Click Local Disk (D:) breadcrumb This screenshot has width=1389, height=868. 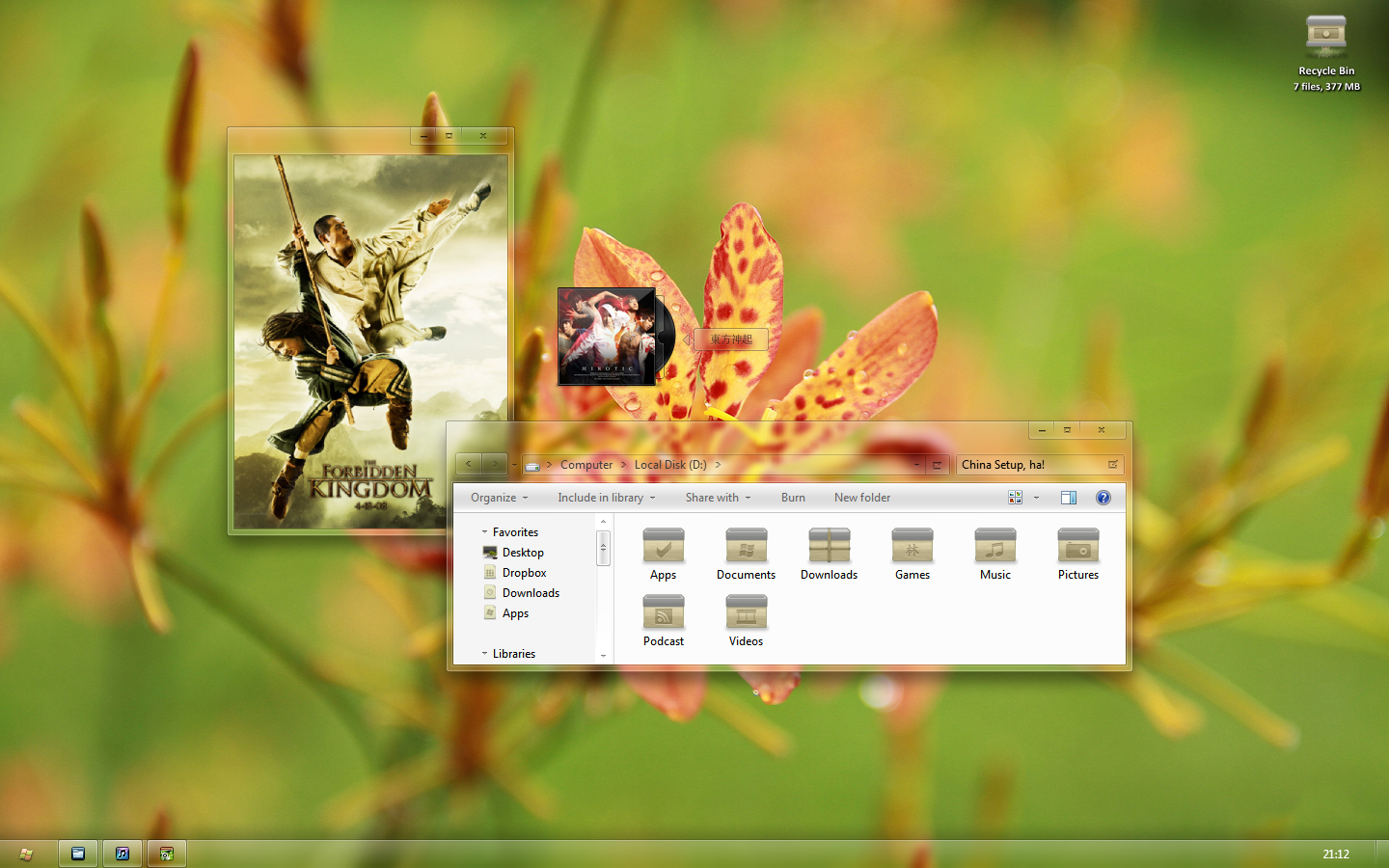[670, 465]
